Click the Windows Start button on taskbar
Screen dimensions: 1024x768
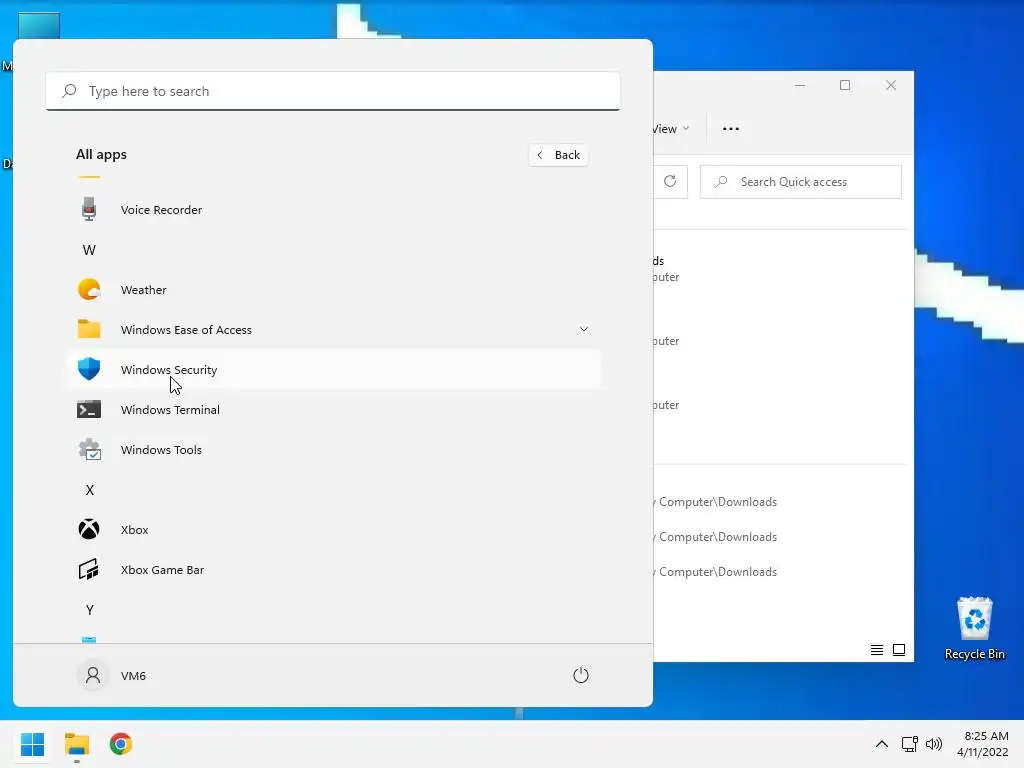[x=33, y=744]
